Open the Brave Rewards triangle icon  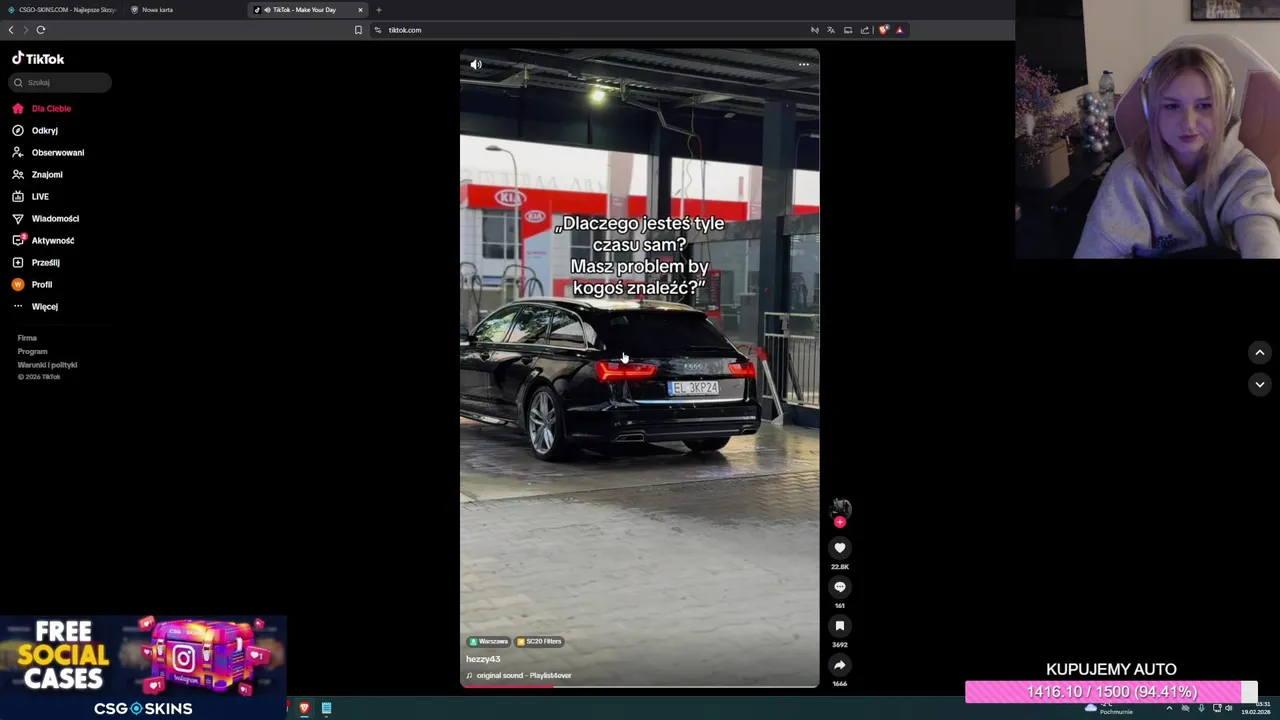[x=899, y=30]
